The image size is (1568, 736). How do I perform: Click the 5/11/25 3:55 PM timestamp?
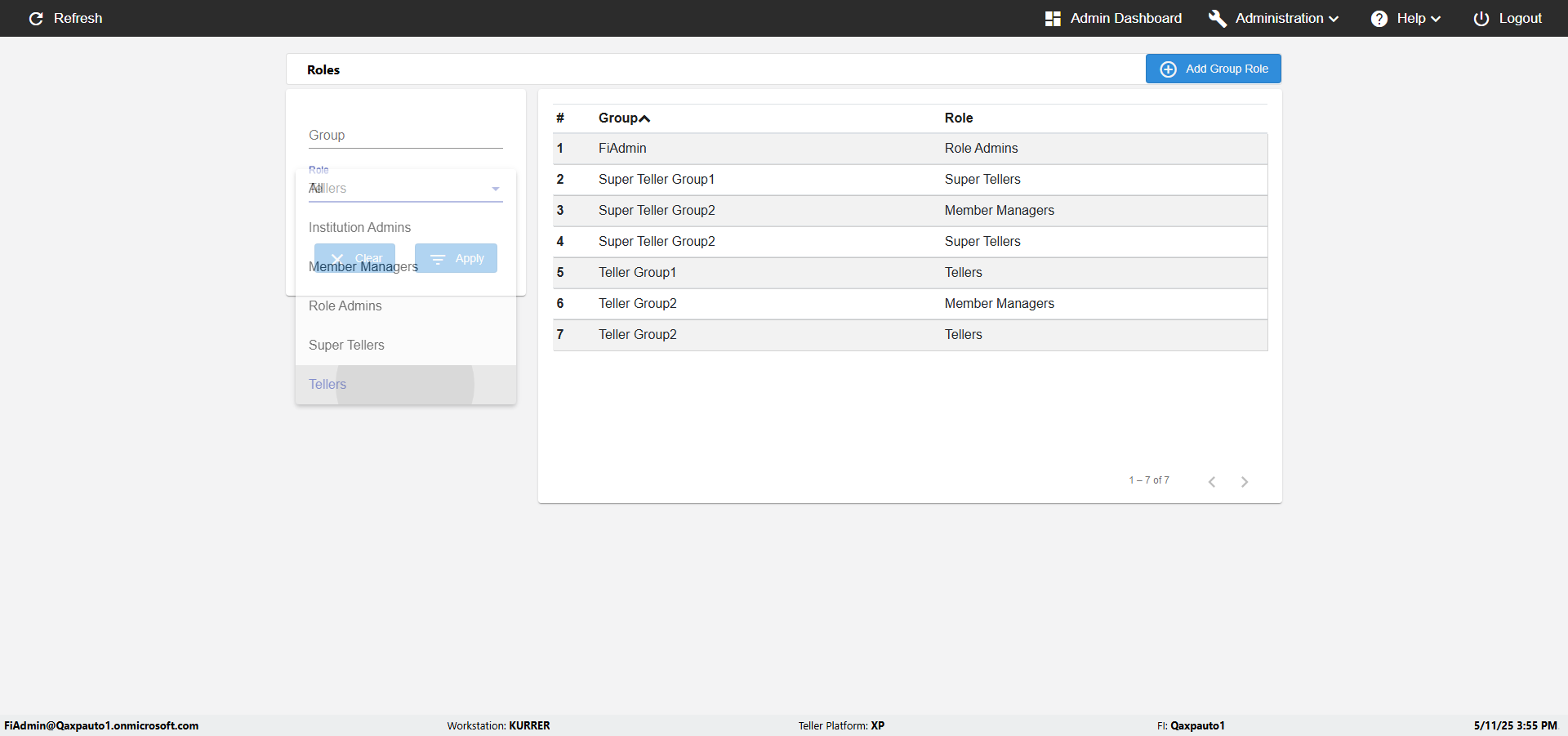point(1515,725)
